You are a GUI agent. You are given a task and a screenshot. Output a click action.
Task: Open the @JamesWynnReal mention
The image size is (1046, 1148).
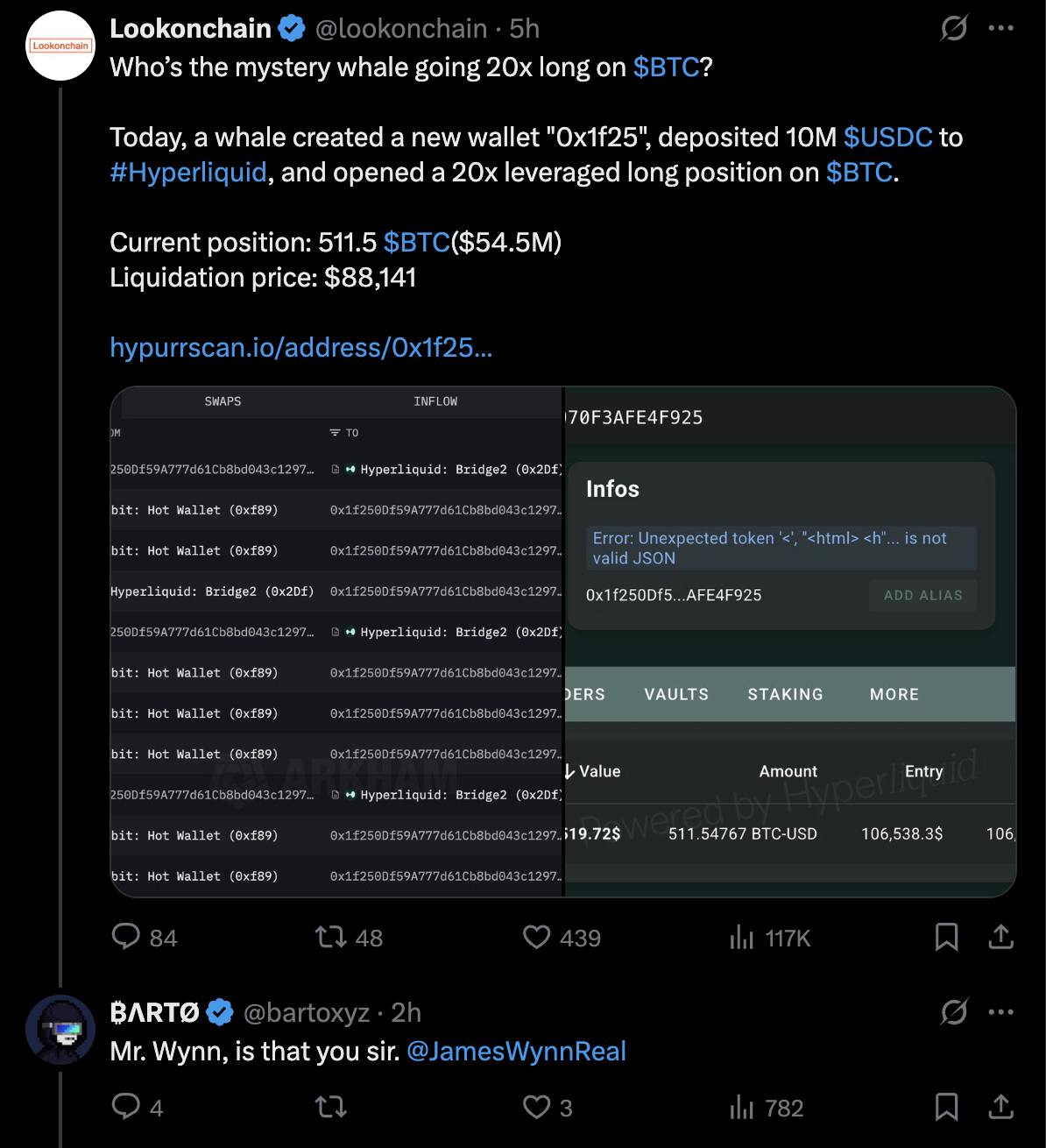pyautogui.click(x=516, y=1052)
